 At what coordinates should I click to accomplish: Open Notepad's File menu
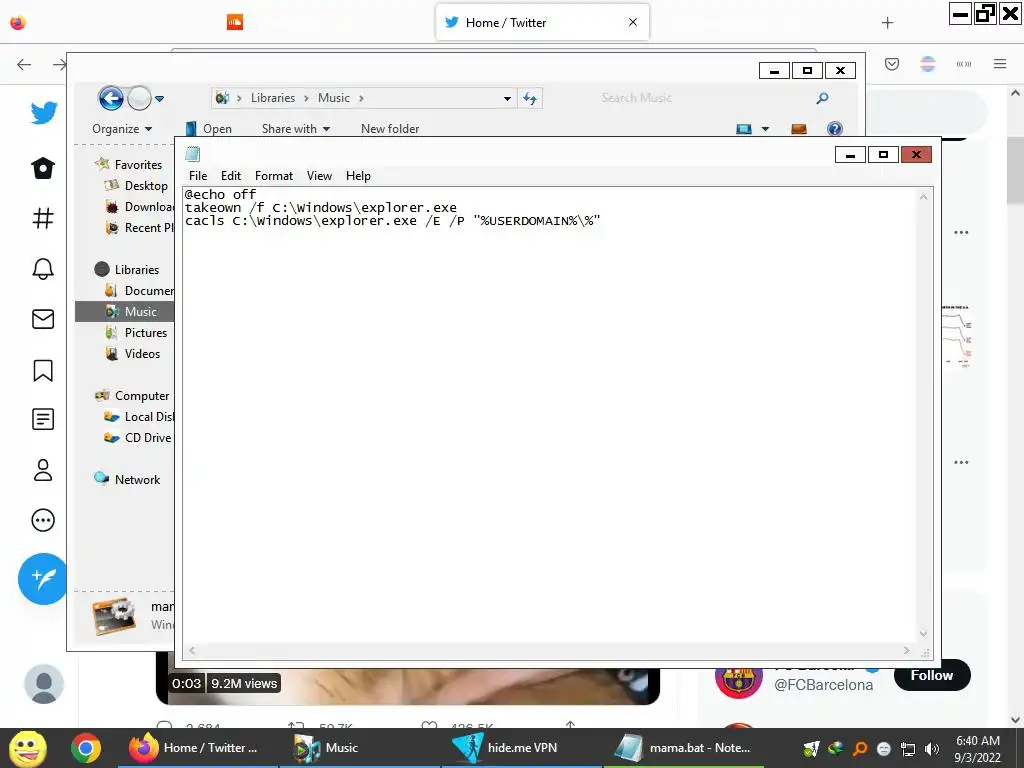198,176
